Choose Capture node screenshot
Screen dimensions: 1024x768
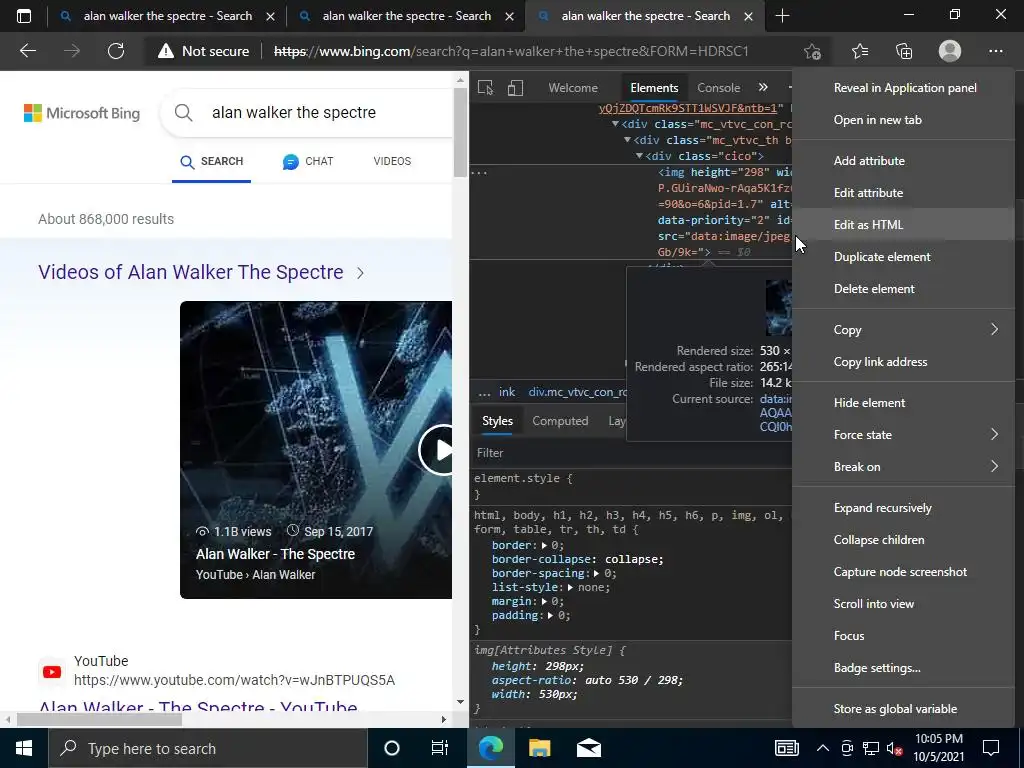point(903,572)
